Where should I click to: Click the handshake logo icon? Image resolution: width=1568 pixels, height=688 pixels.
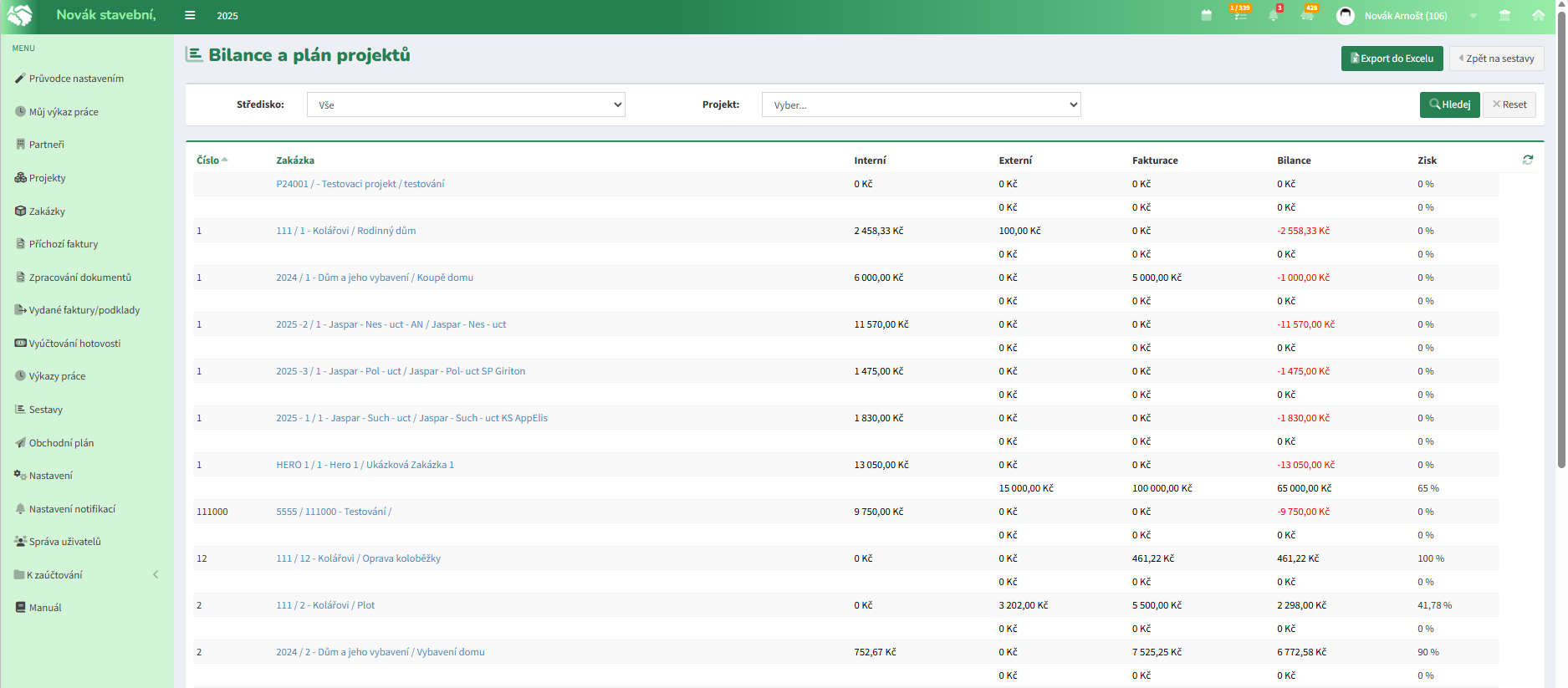pyautogui.click(x=20, y=15)
